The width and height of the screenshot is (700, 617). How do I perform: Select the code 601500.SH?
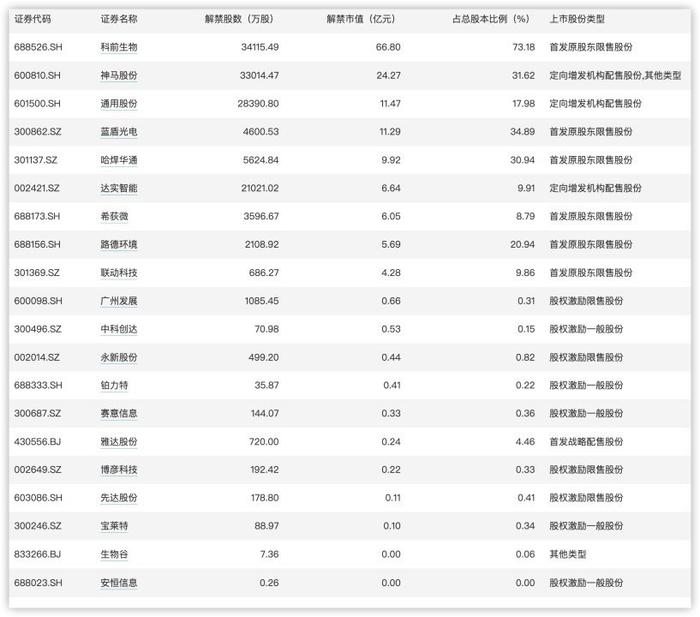[x=38, y=103]
